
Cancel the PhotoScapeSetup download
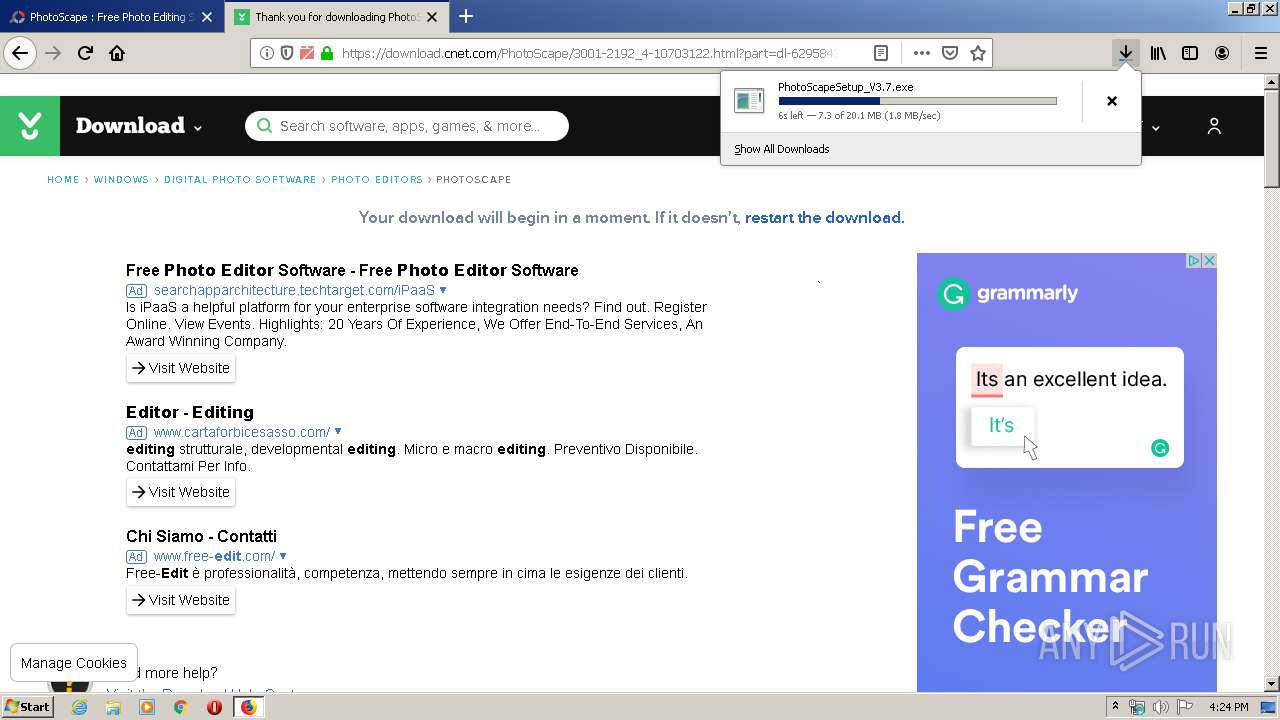(x=1111, y=101)
